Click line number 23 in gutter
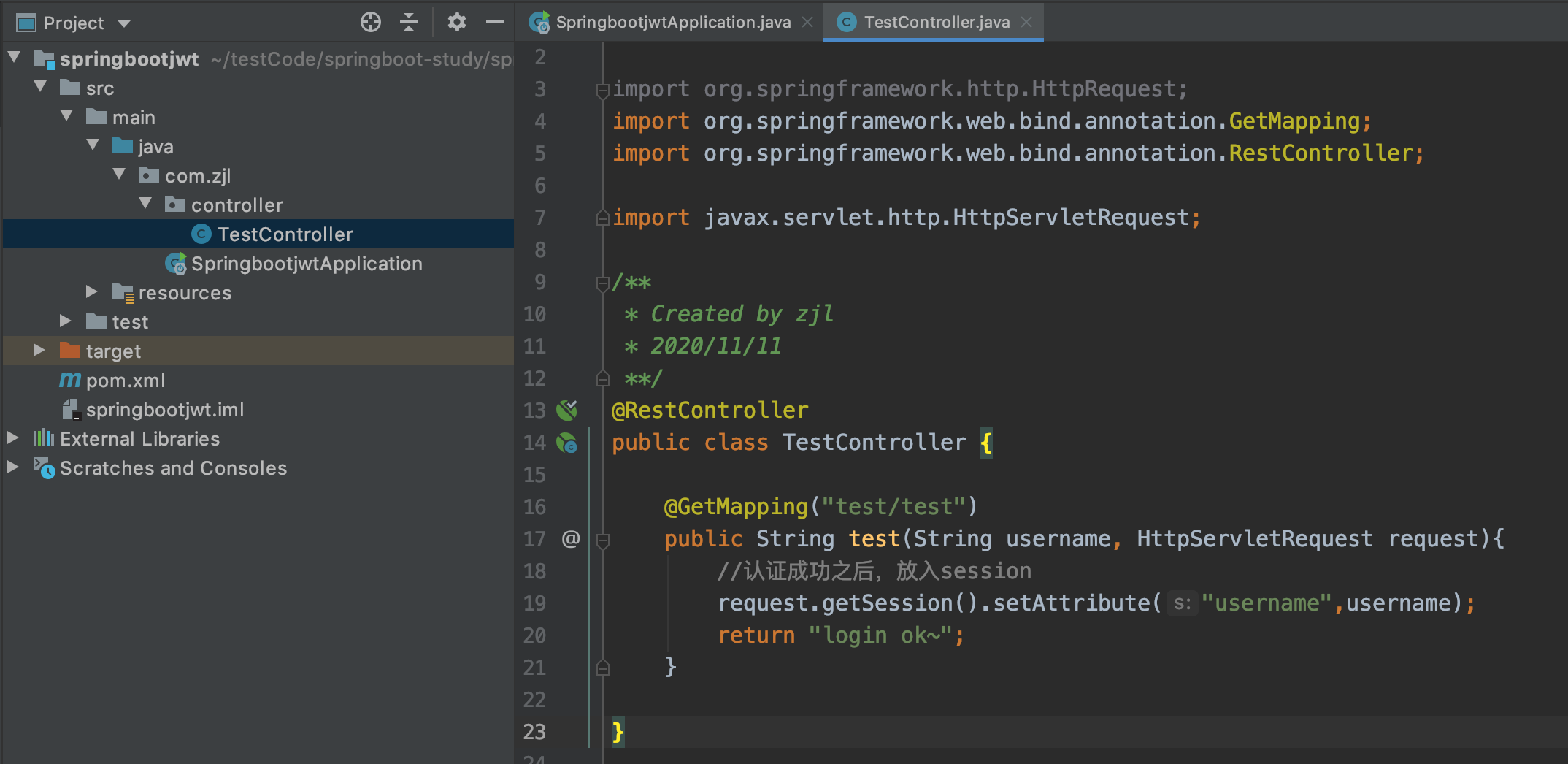This screenshot has width=1568, height=764. (534, 731)
